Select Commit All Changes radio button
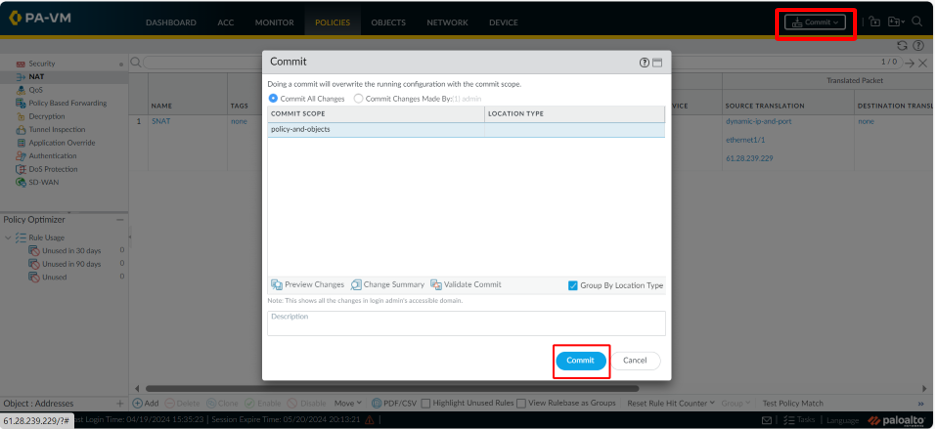Screen dimensions: 935x429 273,99
